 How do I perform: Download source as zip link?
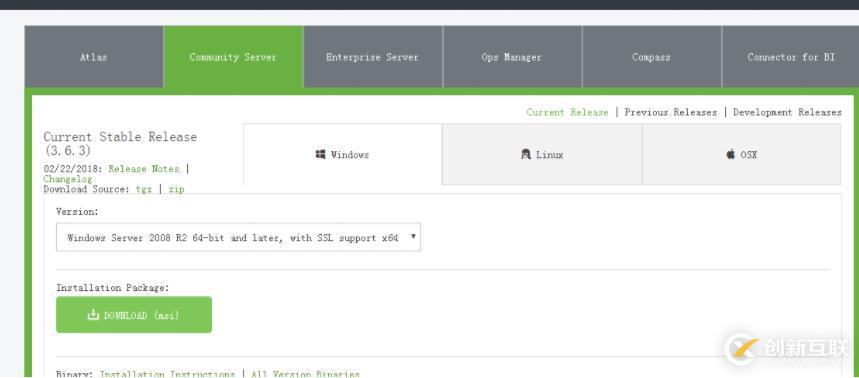[x=176, y=189]
